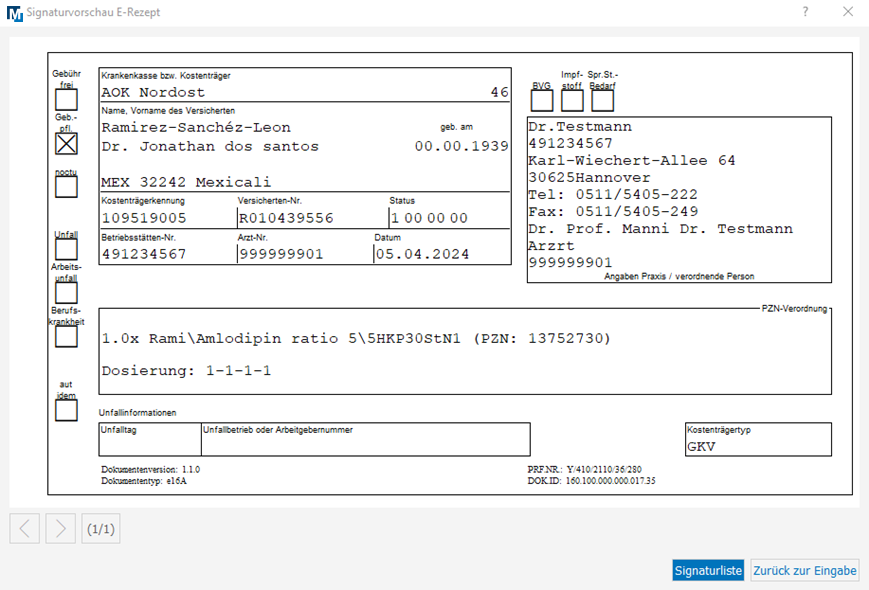Image resolution: width=869 pixels, height=590 pixels.
Task: Toggle the Unfall checkbox
Action: click(x=67, y=249)
